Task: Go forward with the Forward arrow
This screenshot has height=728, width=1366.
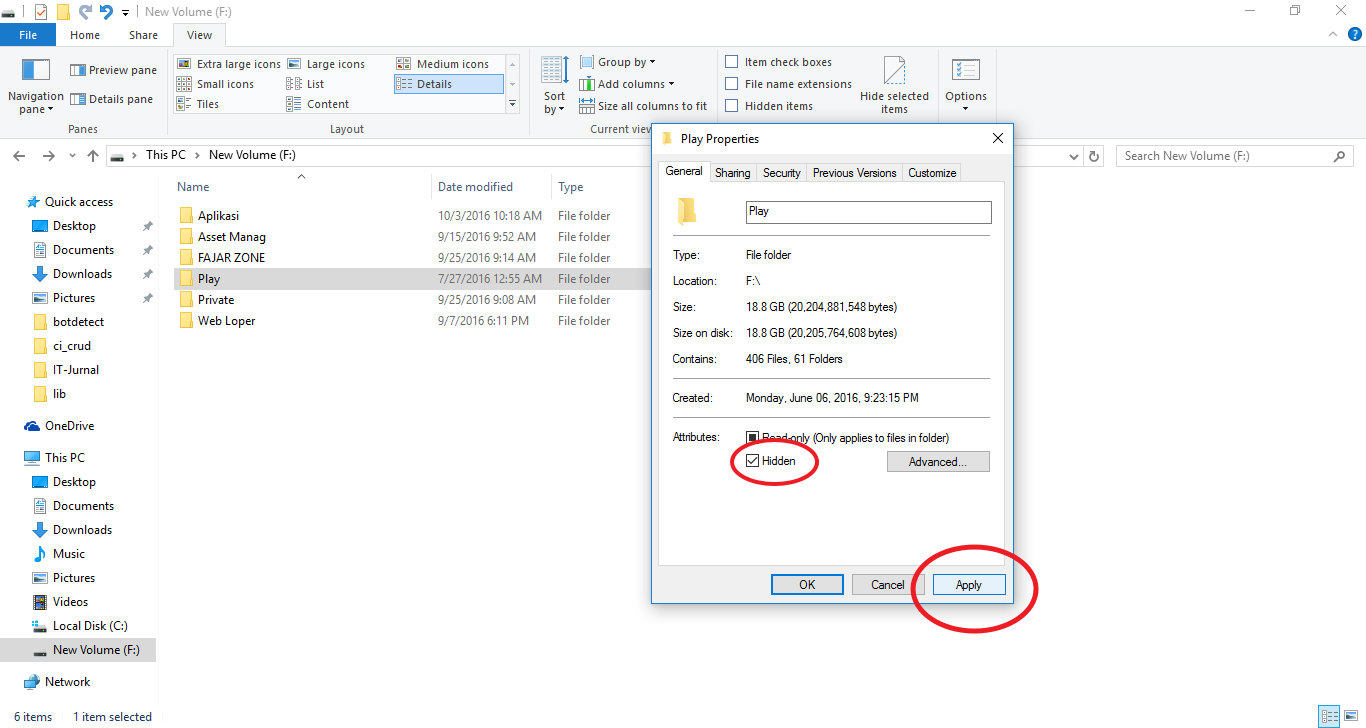Action: click(48, 156)
